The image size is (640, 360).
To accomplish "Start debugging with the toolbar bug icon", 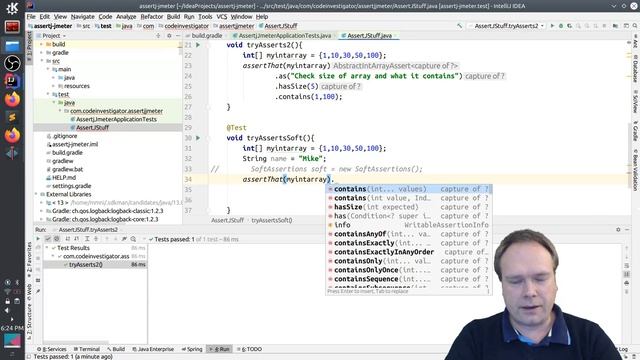I will tap(561, 26).
